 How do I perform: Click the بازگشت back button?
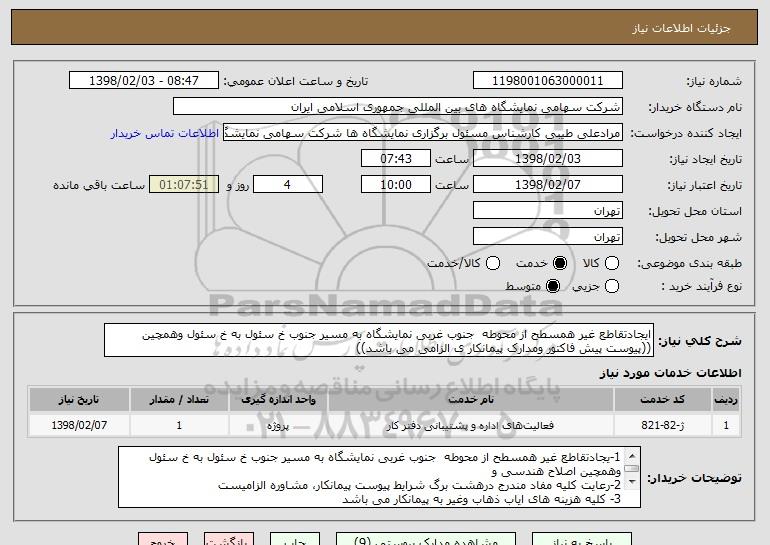point(229,540)
